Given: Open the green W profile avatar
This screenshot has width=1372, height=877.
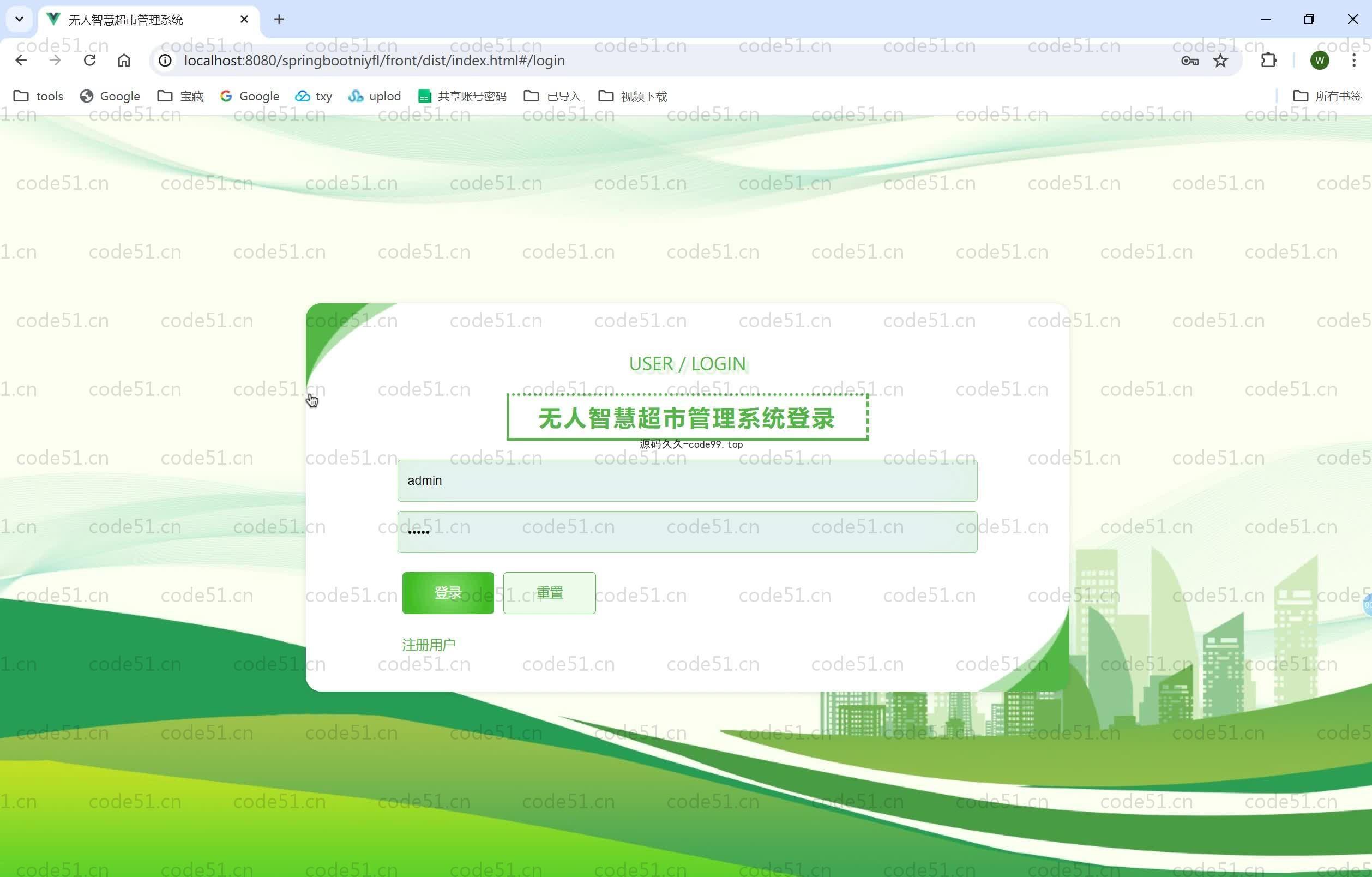Looking at the screenshot, I should [1320, 61].
